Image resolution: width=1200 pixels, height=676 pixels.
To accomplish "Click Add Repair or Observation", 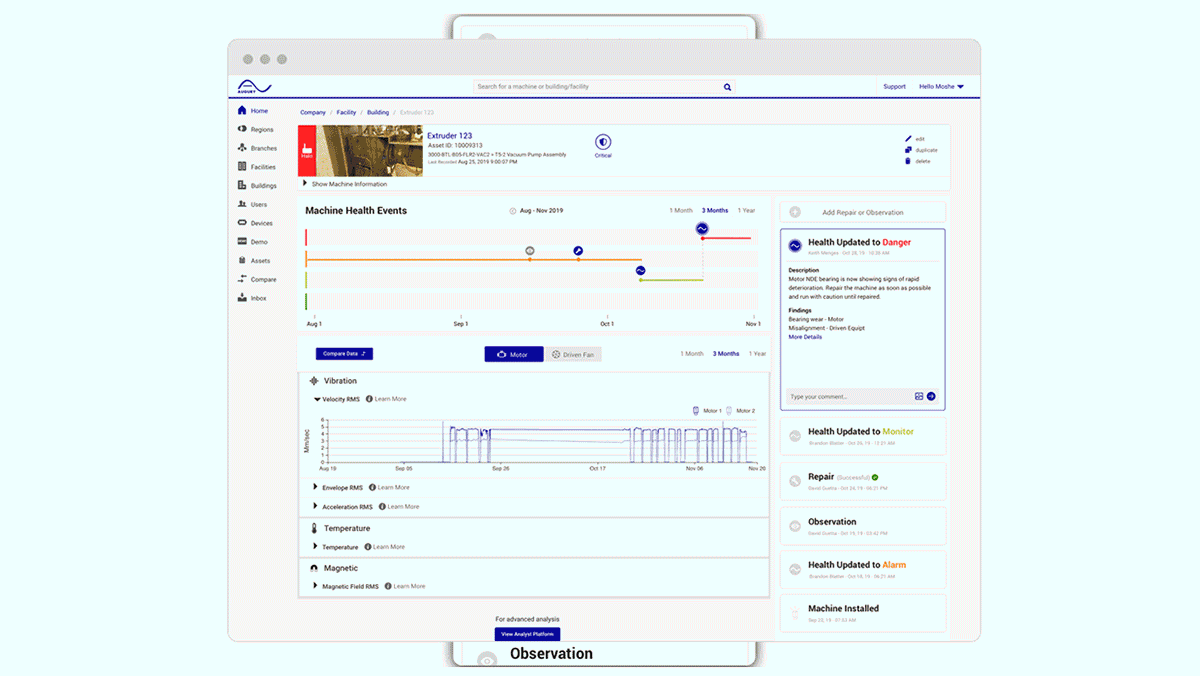I will pos(862,211).
